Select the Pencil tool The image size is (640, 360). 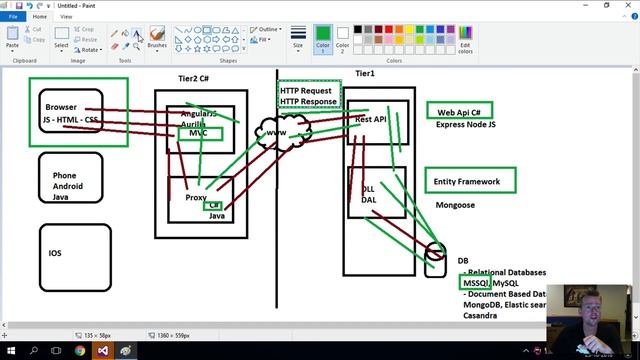click(x=114, y=33)
